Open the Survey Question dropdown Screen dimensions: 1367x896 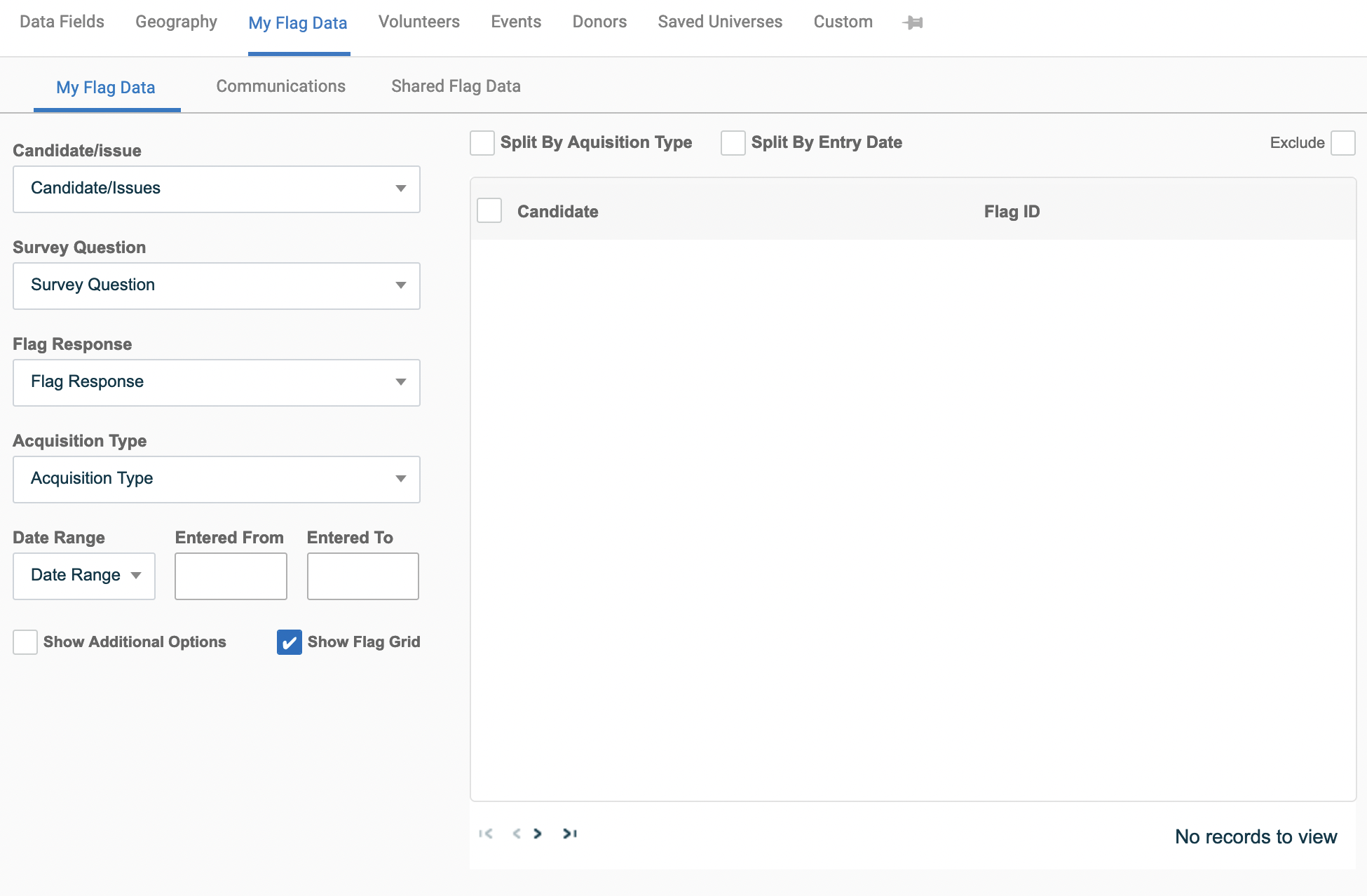(217, 286)
